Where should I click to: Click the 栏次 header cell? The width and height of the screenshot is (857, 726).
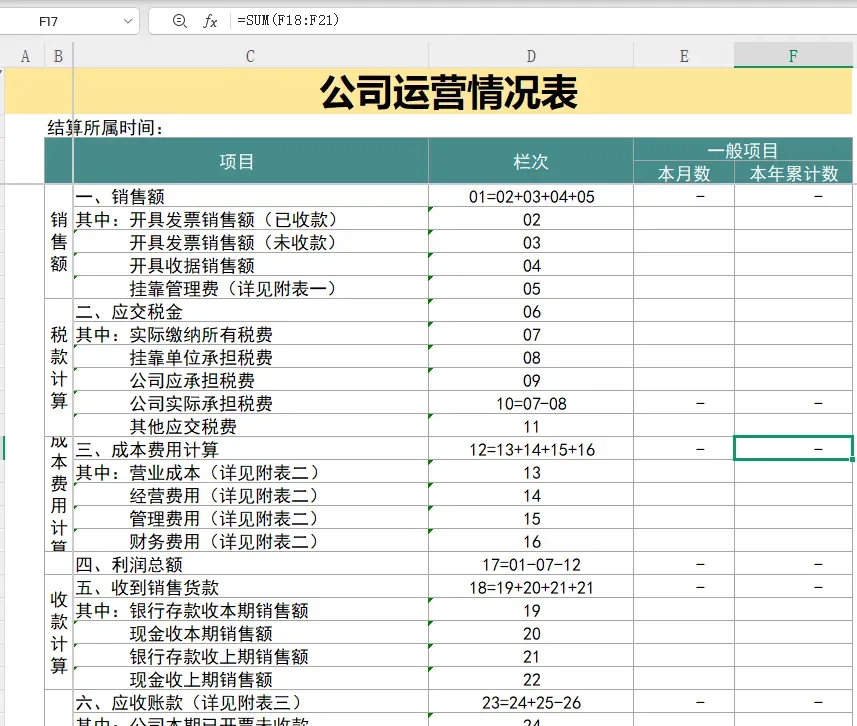tap(531, 161)
